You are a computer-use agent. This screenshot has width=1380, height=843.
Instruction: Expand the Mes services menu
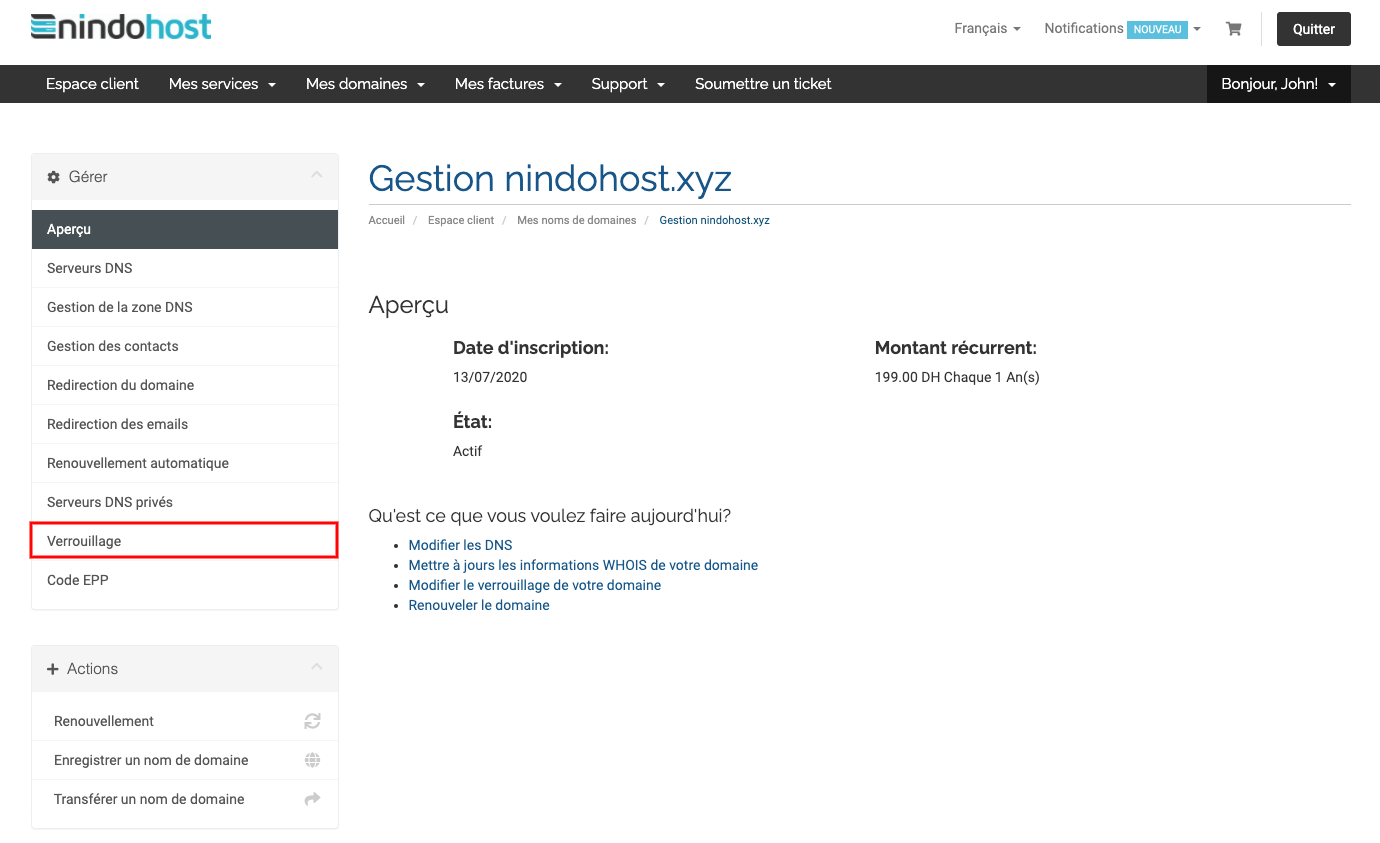[x=222, y=84]
